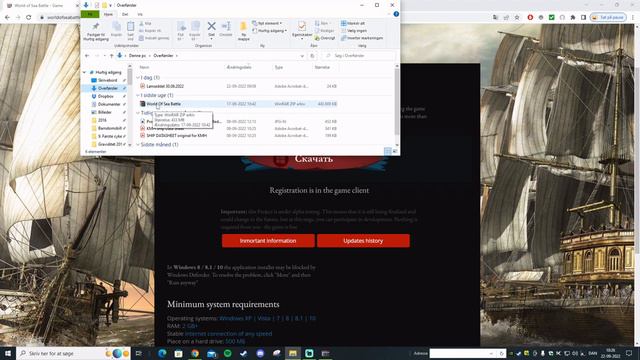Bookmark page with Chrome star icon
The height and width of the screenshot is (360, 640).
pyautogui.click(x=517, y=17)
